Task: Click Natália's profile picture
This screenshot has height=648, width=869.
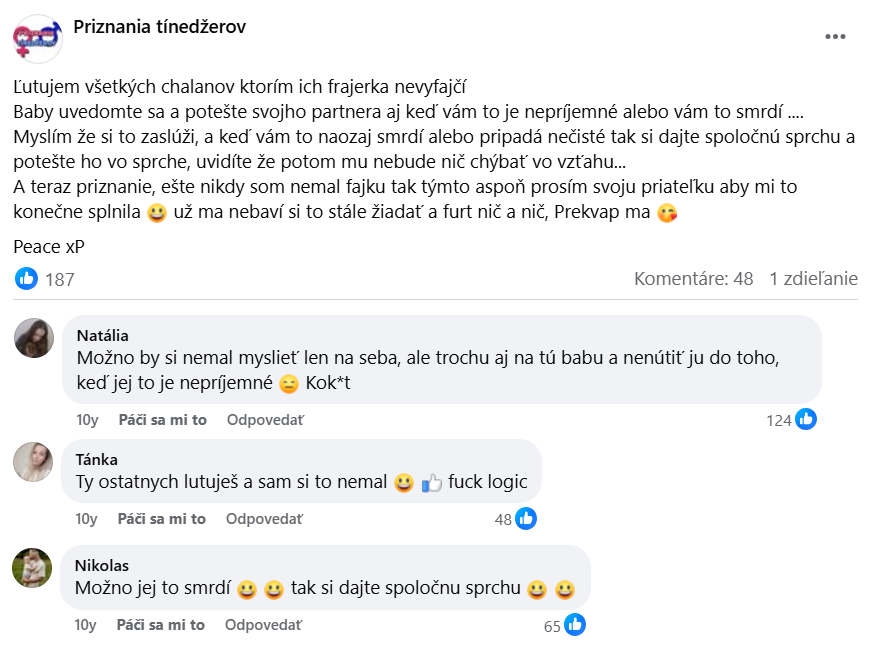Action: (34, 338)
